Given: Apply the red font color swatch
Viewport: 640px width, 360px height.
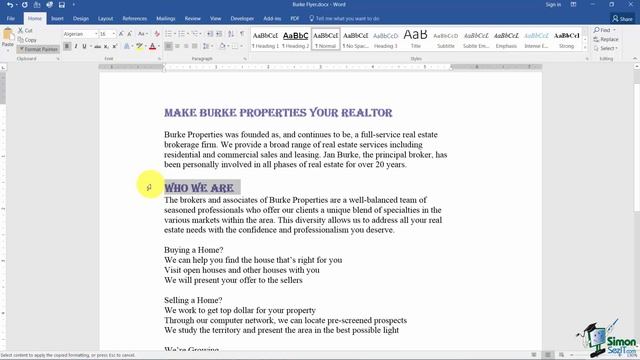Looking at the screenshot, I should click(153, 47).
